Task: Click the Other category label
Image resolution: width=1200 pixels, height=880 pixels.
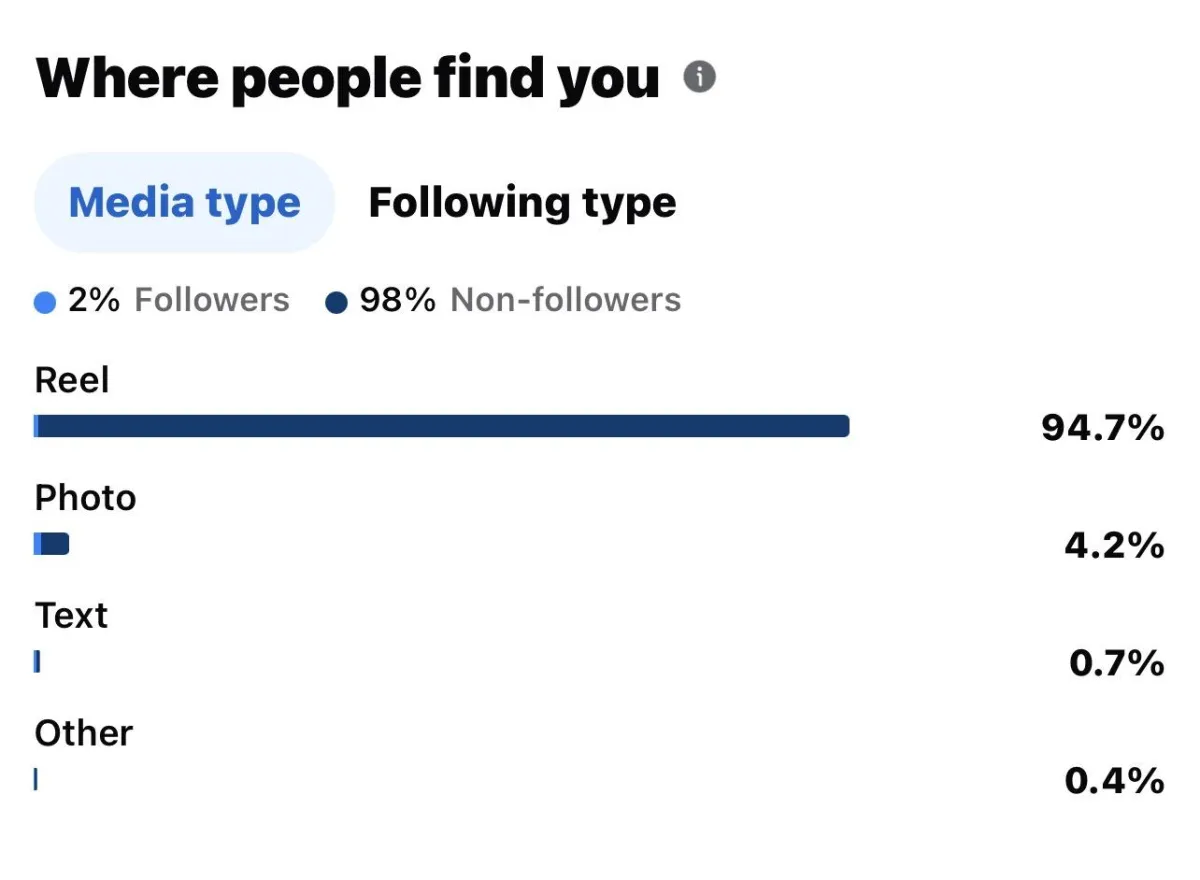Action: click(x=84, y=733)
